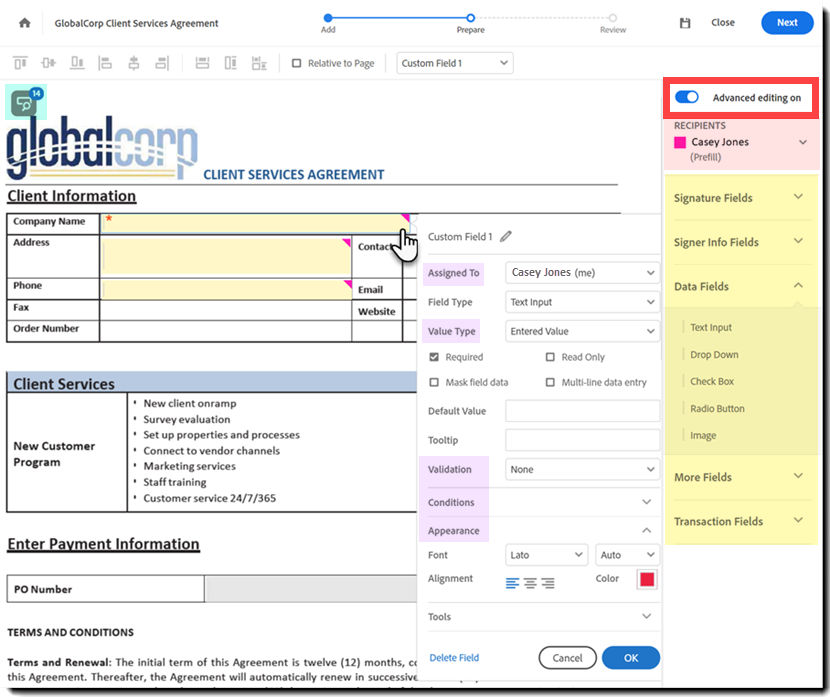Set text alignment to right

(x=548, y=583)
